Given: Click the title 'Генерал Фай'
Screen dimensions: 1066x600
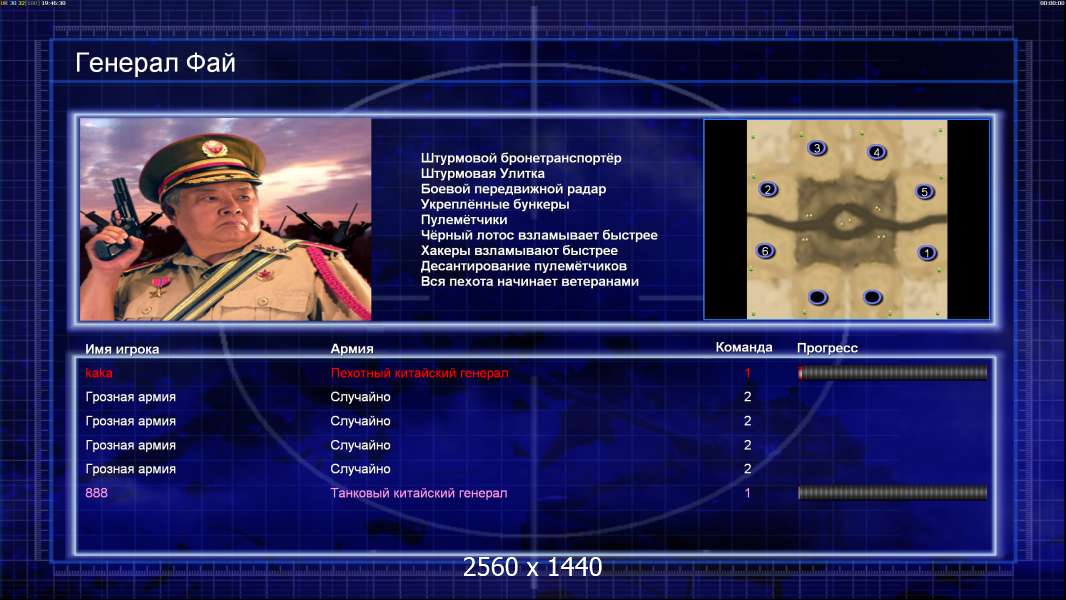Looking at the screenshot, I should coord(155,63).
